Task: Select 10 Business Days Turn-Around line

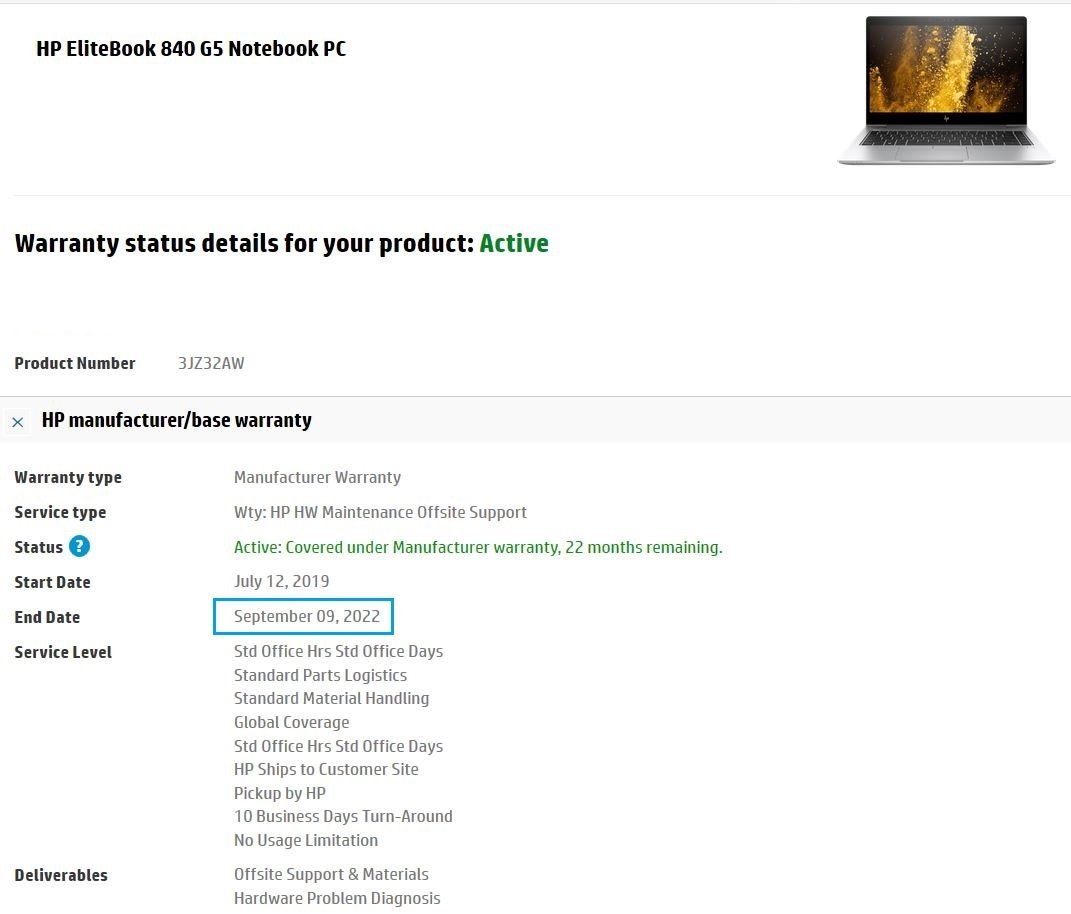Action: (343, 816)
